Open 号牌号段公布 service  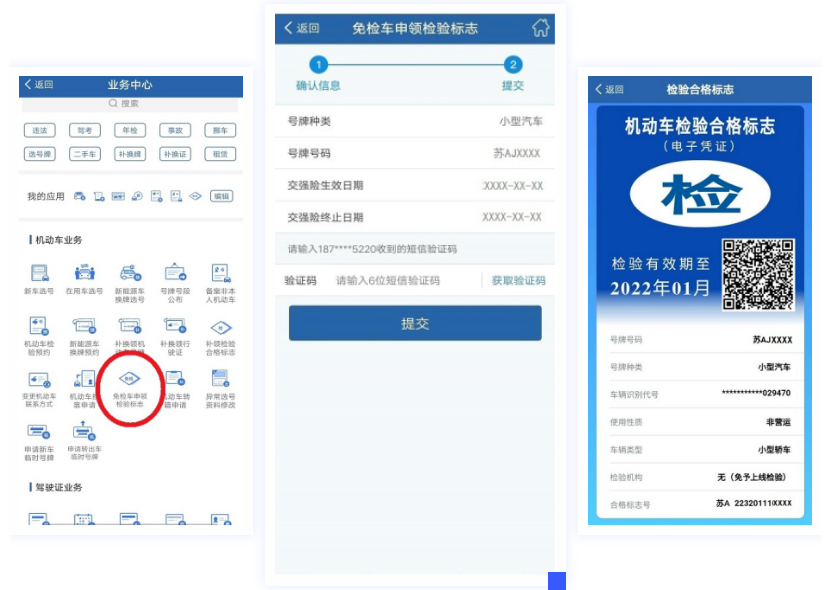click(x=175, y=283)
